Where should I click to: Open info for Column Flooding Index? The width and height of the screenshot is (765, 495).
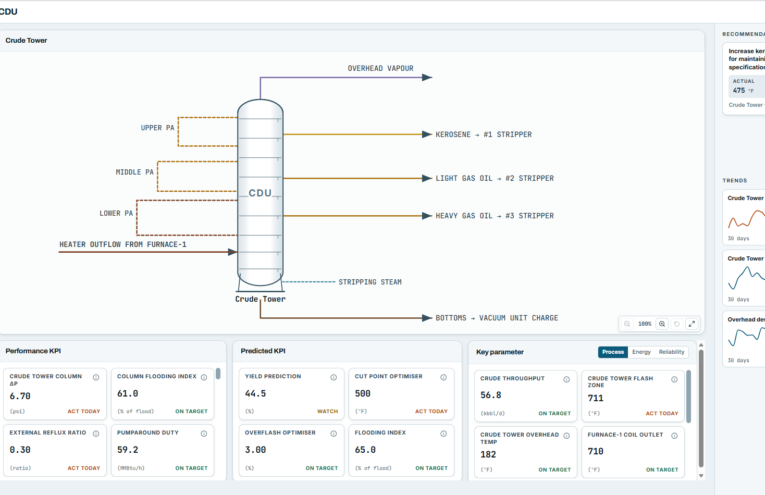[204, 377]
